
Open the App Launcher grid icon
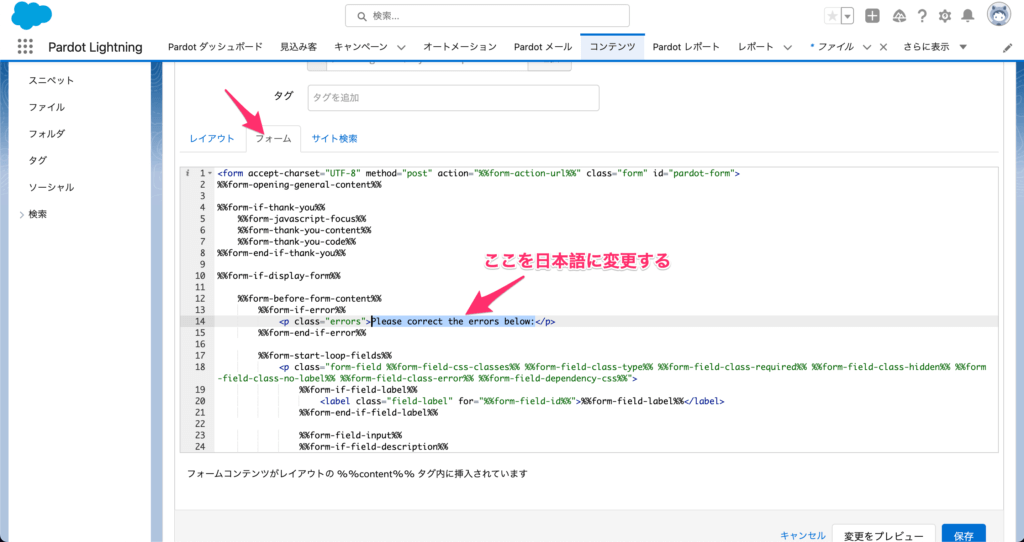click(x=25, y=46)
